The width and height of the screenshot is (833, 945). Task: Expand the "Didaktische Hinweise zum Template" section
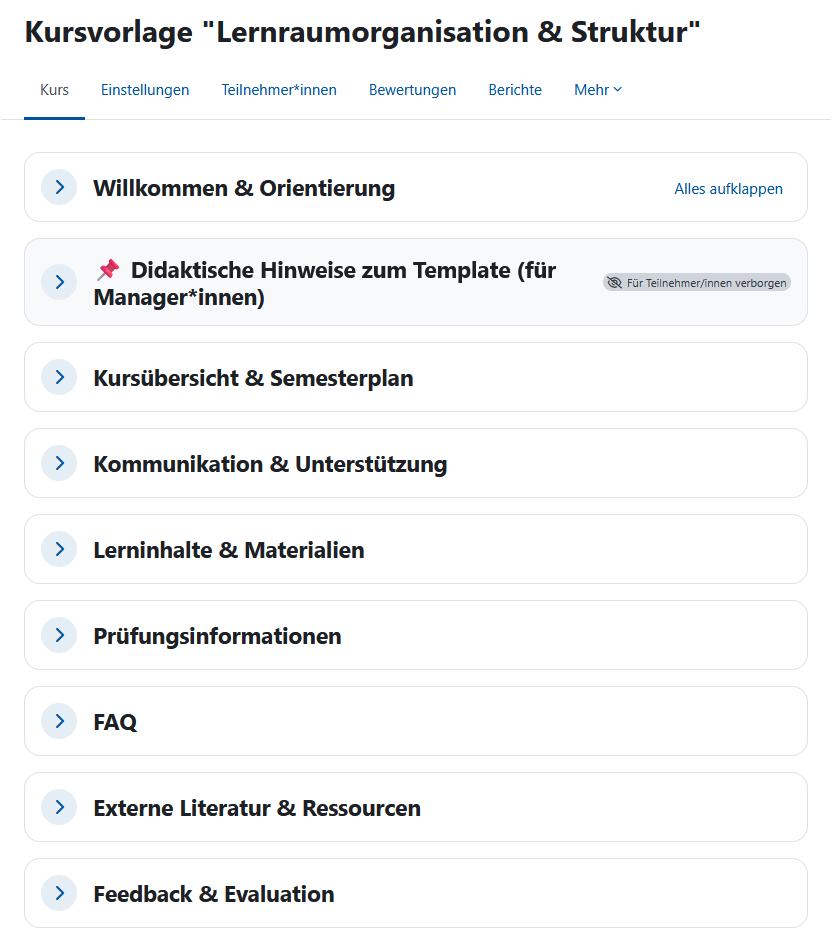(58, 281)
